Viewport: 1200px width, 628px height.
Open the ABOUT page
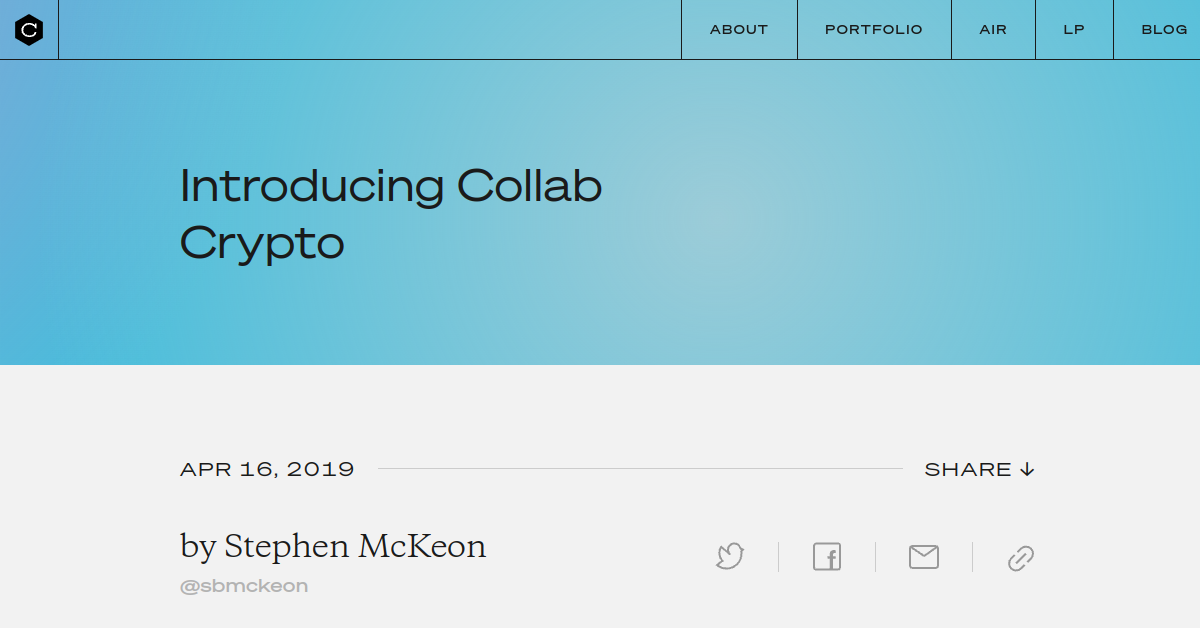point(739,29)
